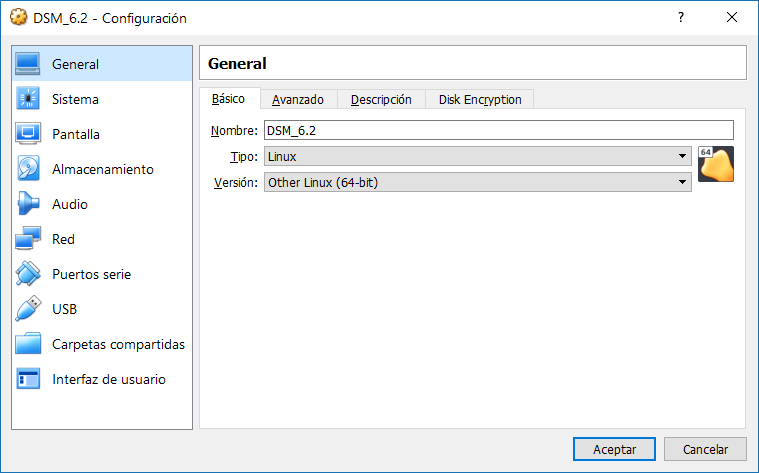
Task: Click the General monitor icon in sidebar
Action: point(28,64)
